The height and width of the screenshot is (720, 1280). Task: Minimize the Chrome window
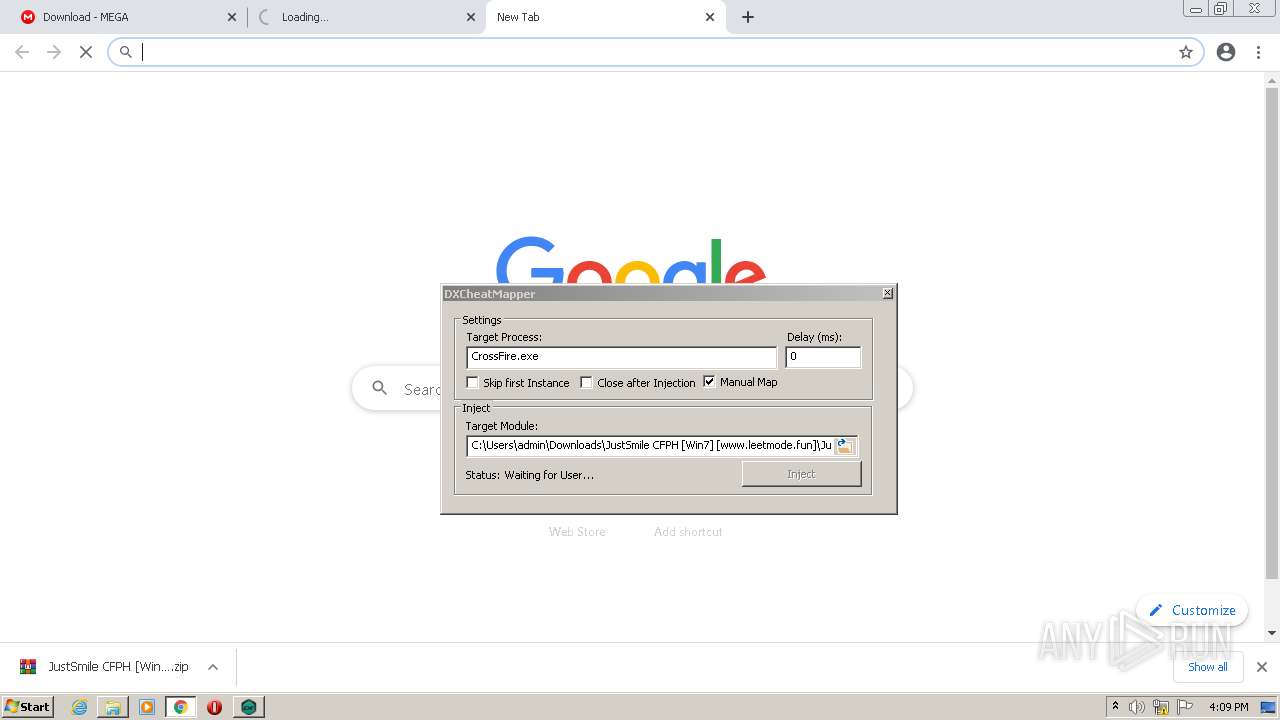(1195, 9)
